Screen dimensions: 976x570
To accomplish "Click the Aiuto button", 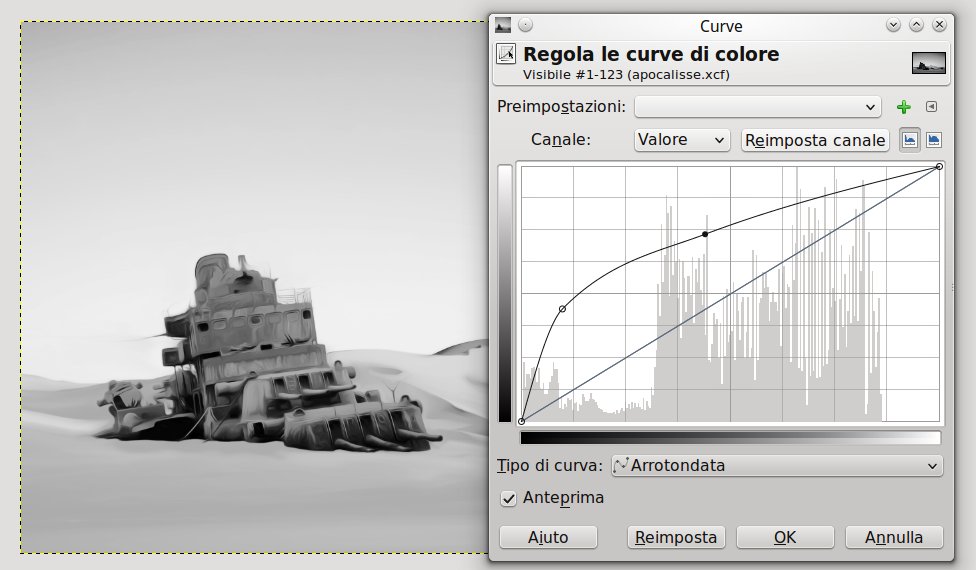I will [548, 537].
